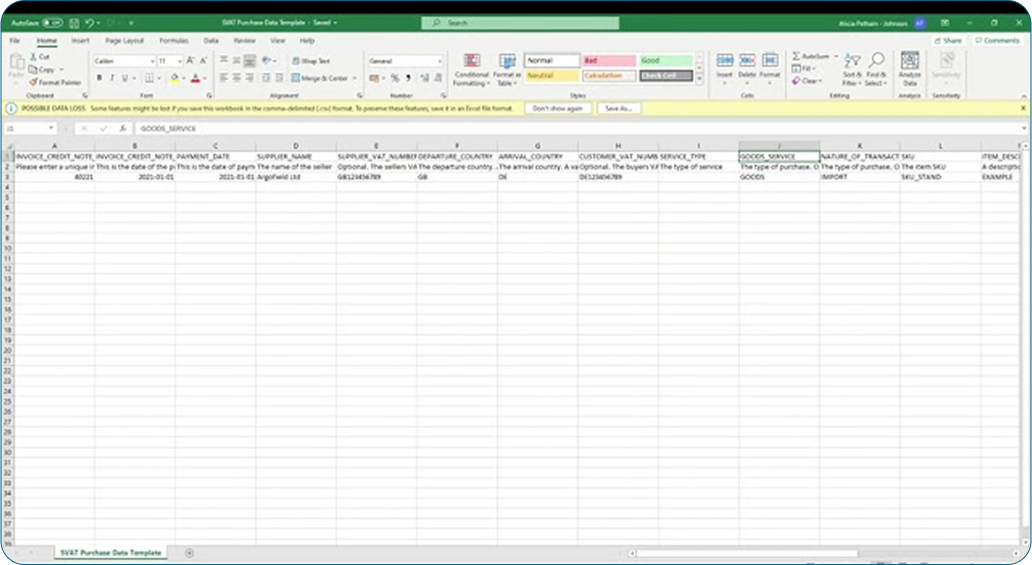Screen dimensions: 1032x565
Task: Open the General number format dropdown
Action: (440, 61)
